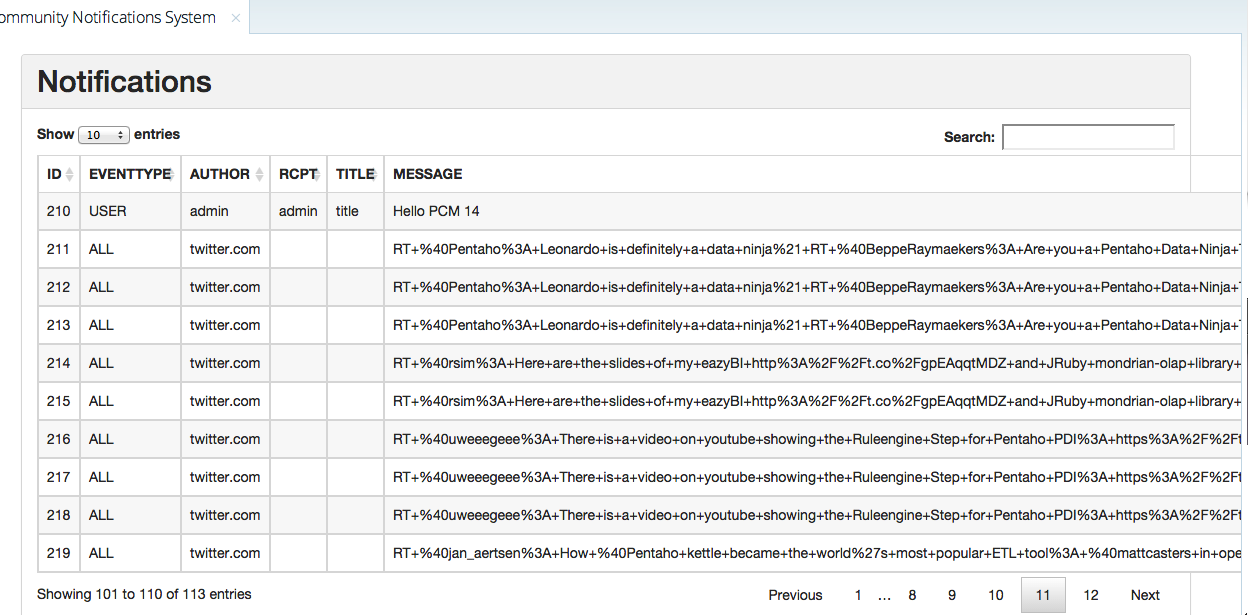Viewport: 1248px width, 615px height.
Task: Select ID cell 214
Action: coord(59,363)
